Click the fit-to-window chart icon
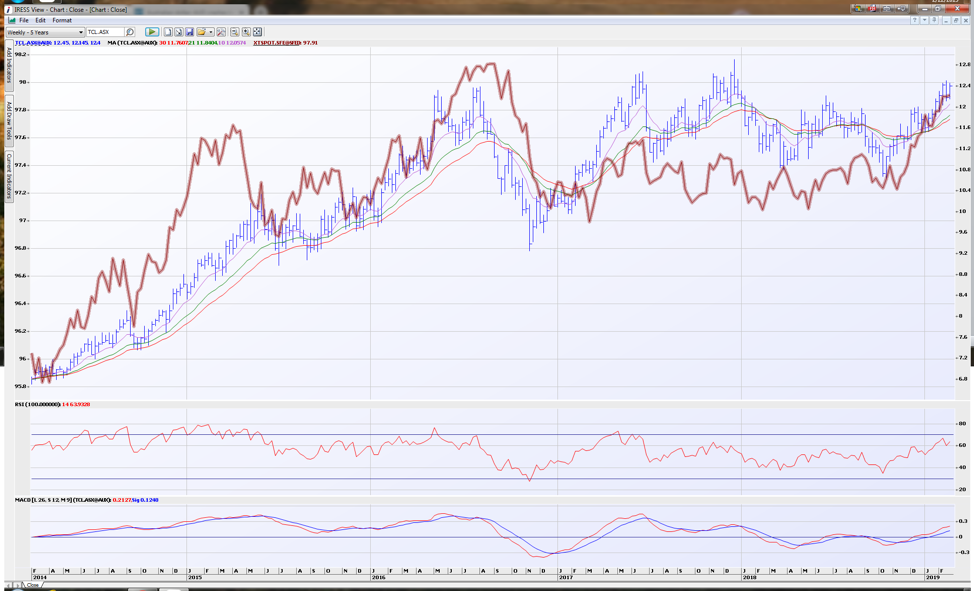The height and width of the screenshot is (591, 974). (257, 32)
